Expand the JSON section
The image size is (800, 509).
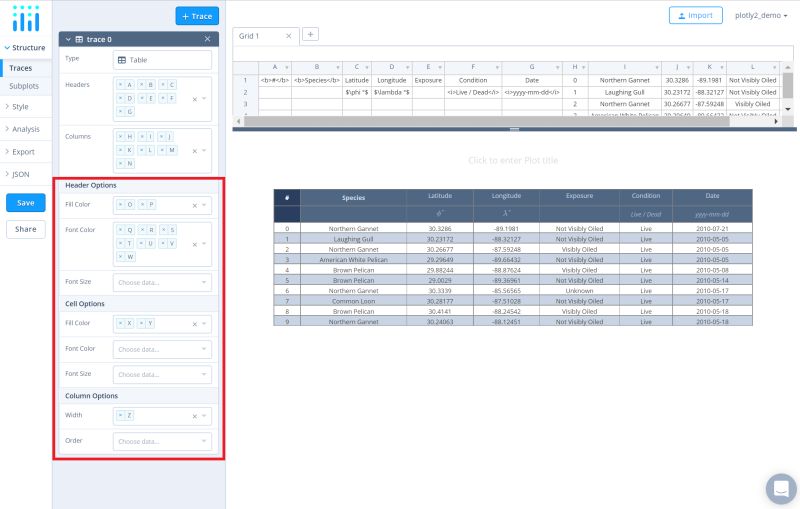pyautogui.click(x=17, y=174)
